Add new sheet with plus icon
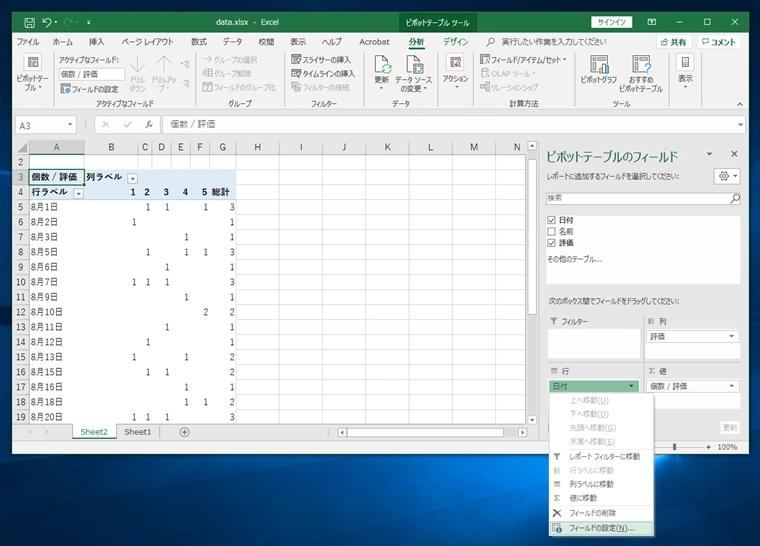Viewport: 760px width, 546px height. tap(184, 432)
